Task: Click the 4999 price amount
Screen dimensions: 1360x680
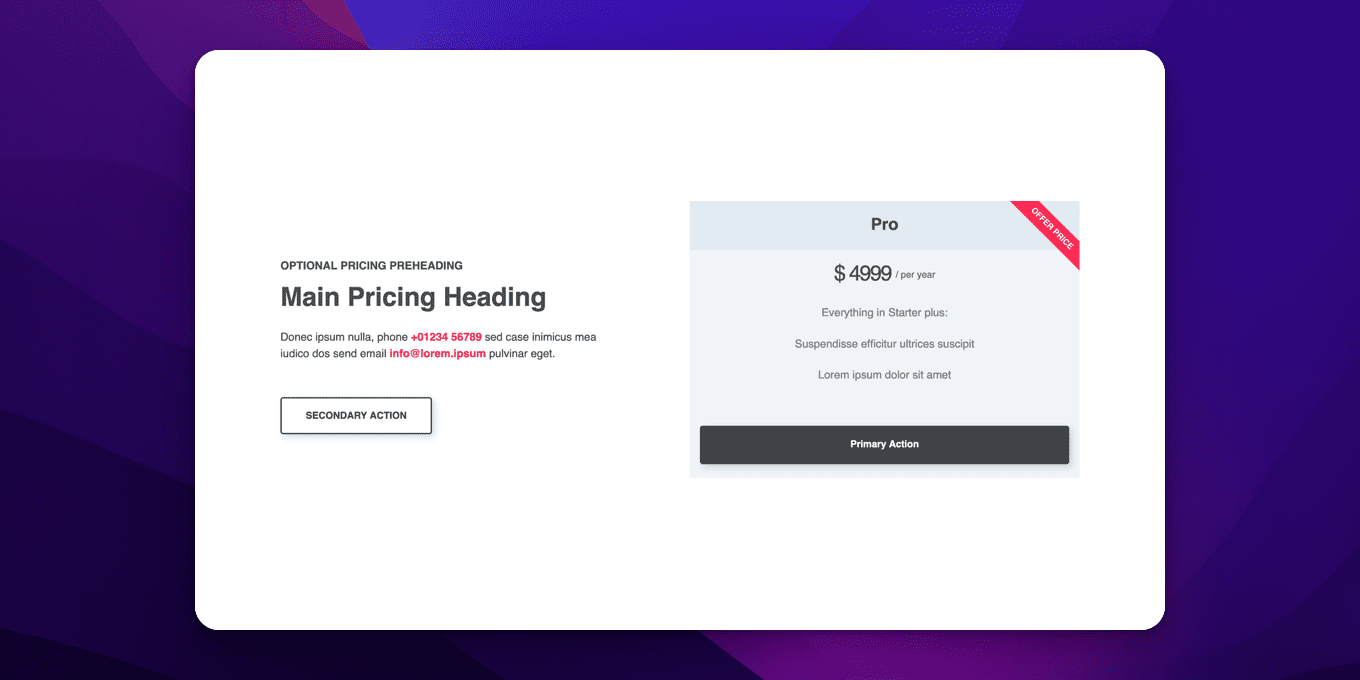Action: pos(870,273)
